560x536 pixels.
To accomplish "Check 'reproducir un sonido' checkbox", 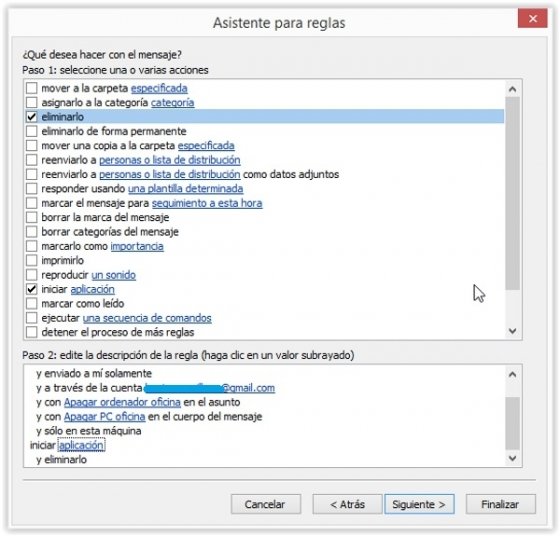I will (31, 275).
